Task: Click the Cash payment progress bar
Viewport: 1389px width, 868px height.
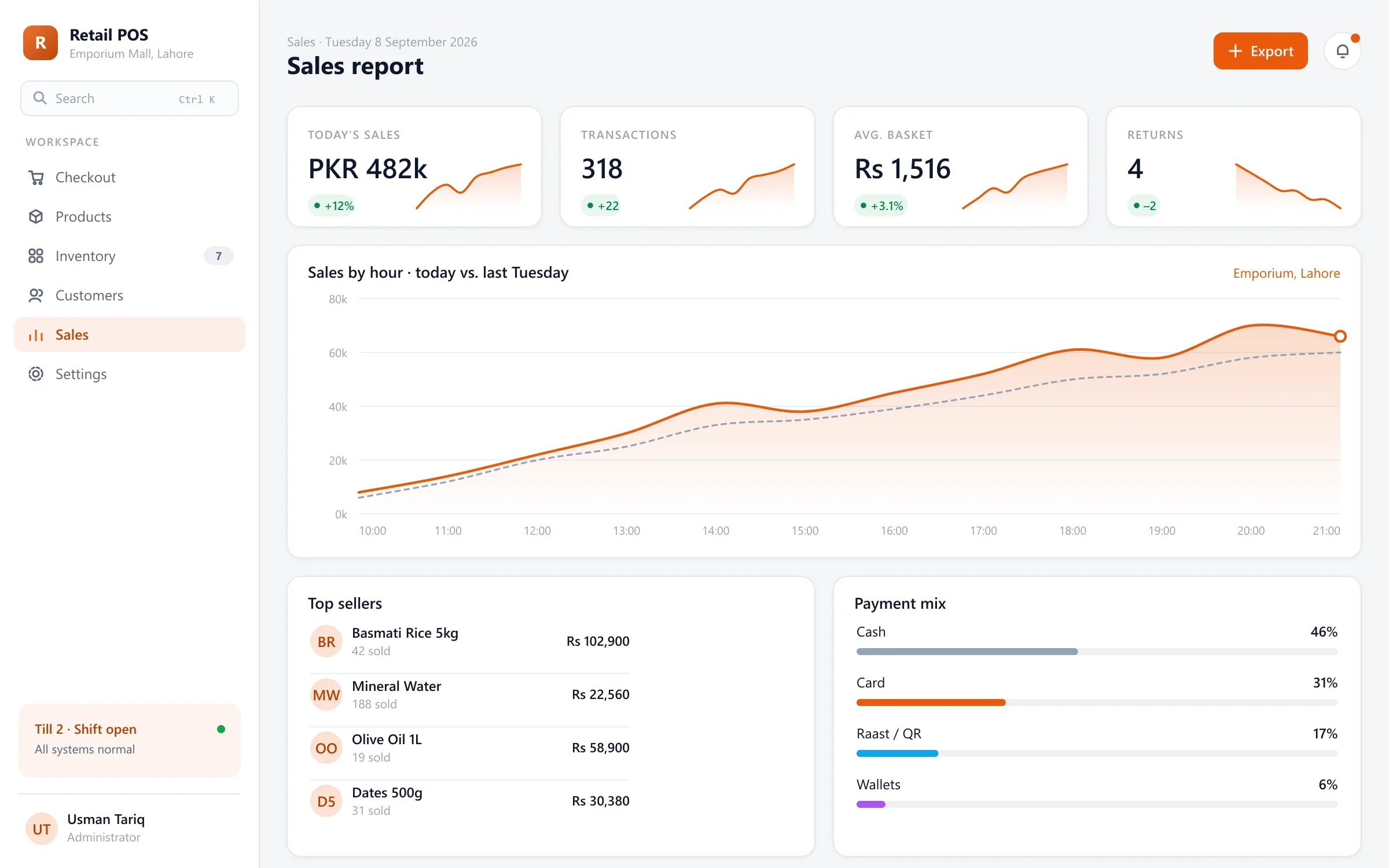Action: [x=1097, y=652]
